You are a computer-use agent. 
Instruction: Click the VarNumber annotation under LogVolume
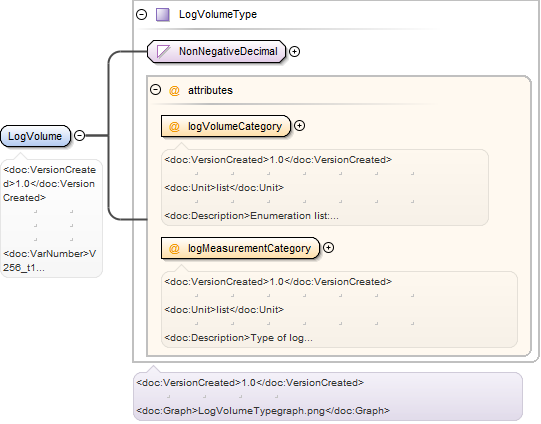[49, 261]
